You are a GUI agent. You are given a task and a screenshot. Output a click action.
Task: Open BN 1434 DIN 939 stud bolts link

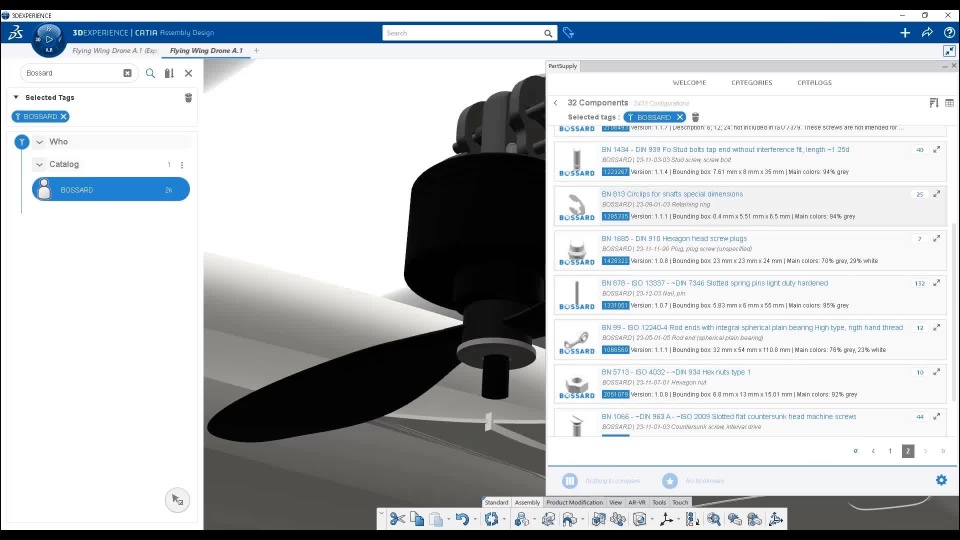click(725, 149)
